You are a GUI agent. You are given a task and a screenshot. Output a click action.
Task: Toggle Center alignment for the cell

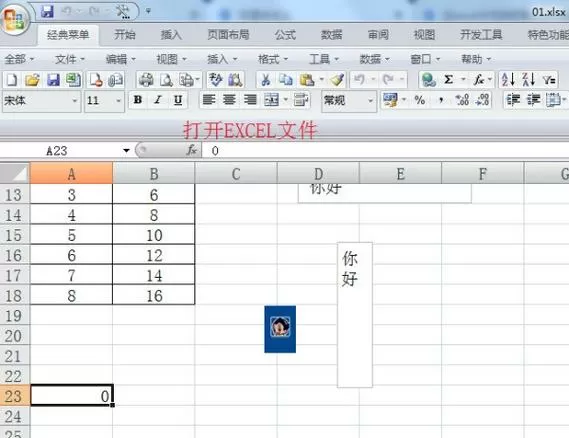(x=229, y=100)
